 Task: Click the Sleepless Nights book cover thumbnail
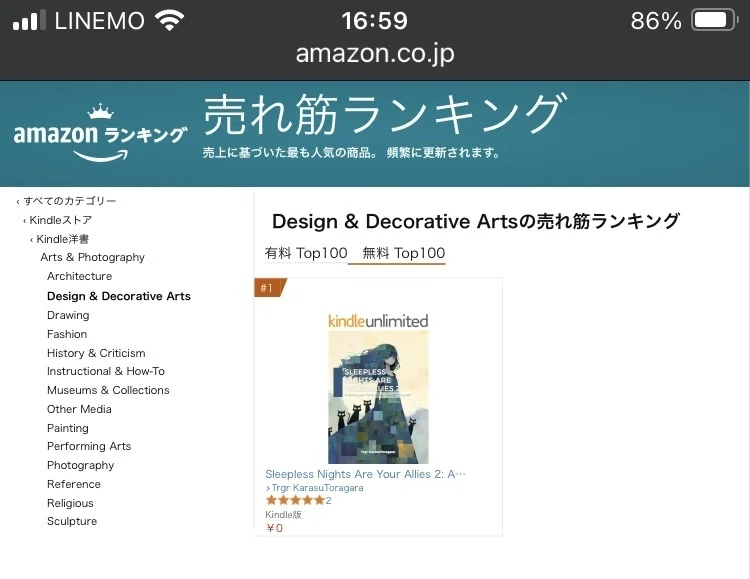(378, 397)
